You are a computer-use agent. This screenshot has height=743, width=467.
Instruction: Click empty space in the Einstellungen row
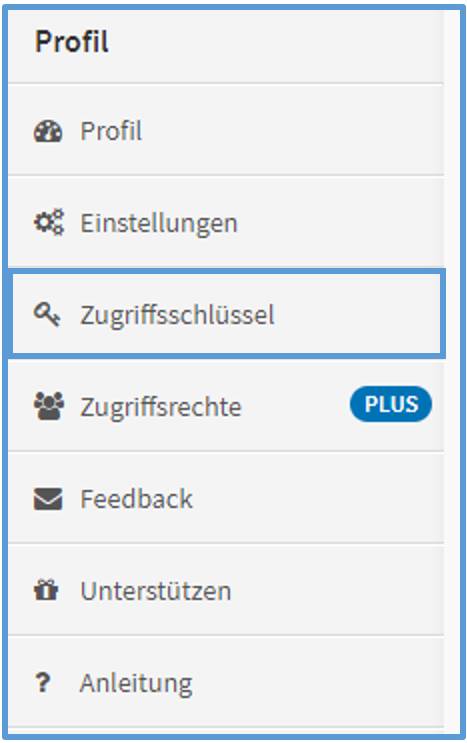[x=341, y=223]
